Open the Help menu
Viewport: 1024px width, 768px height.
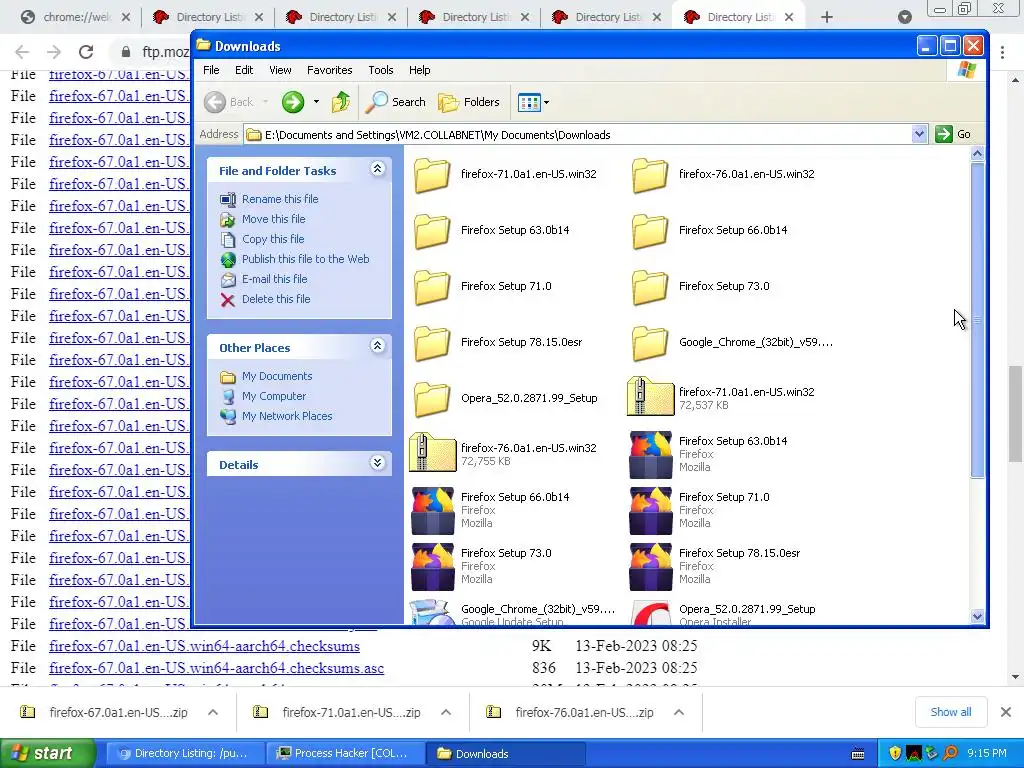pos(419,70)
